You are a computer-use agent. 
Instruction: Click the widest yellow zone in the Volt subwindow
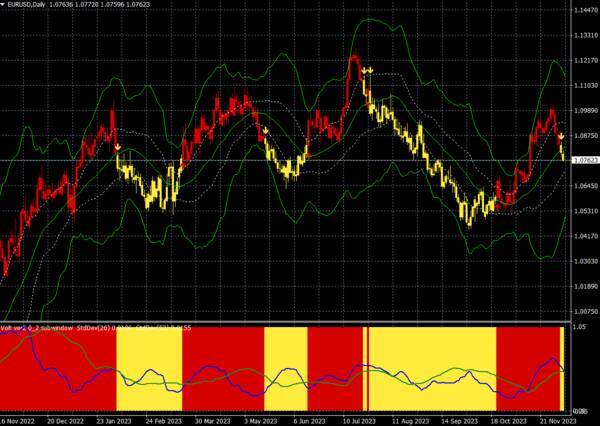[x=432, y=370]
